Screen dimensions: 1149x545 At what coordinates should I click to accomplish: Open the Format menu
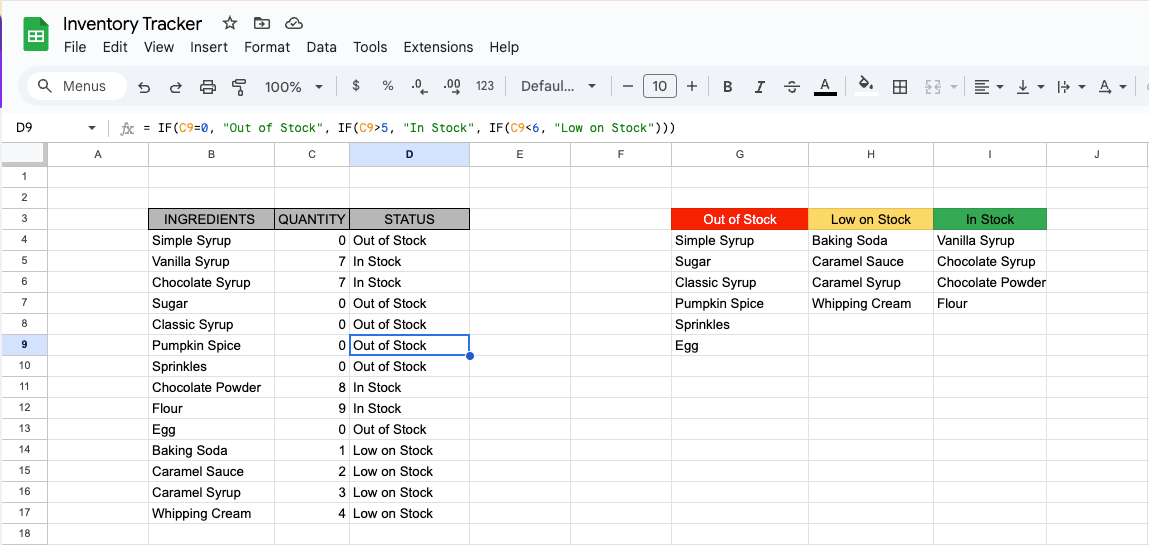coord(267,47)
